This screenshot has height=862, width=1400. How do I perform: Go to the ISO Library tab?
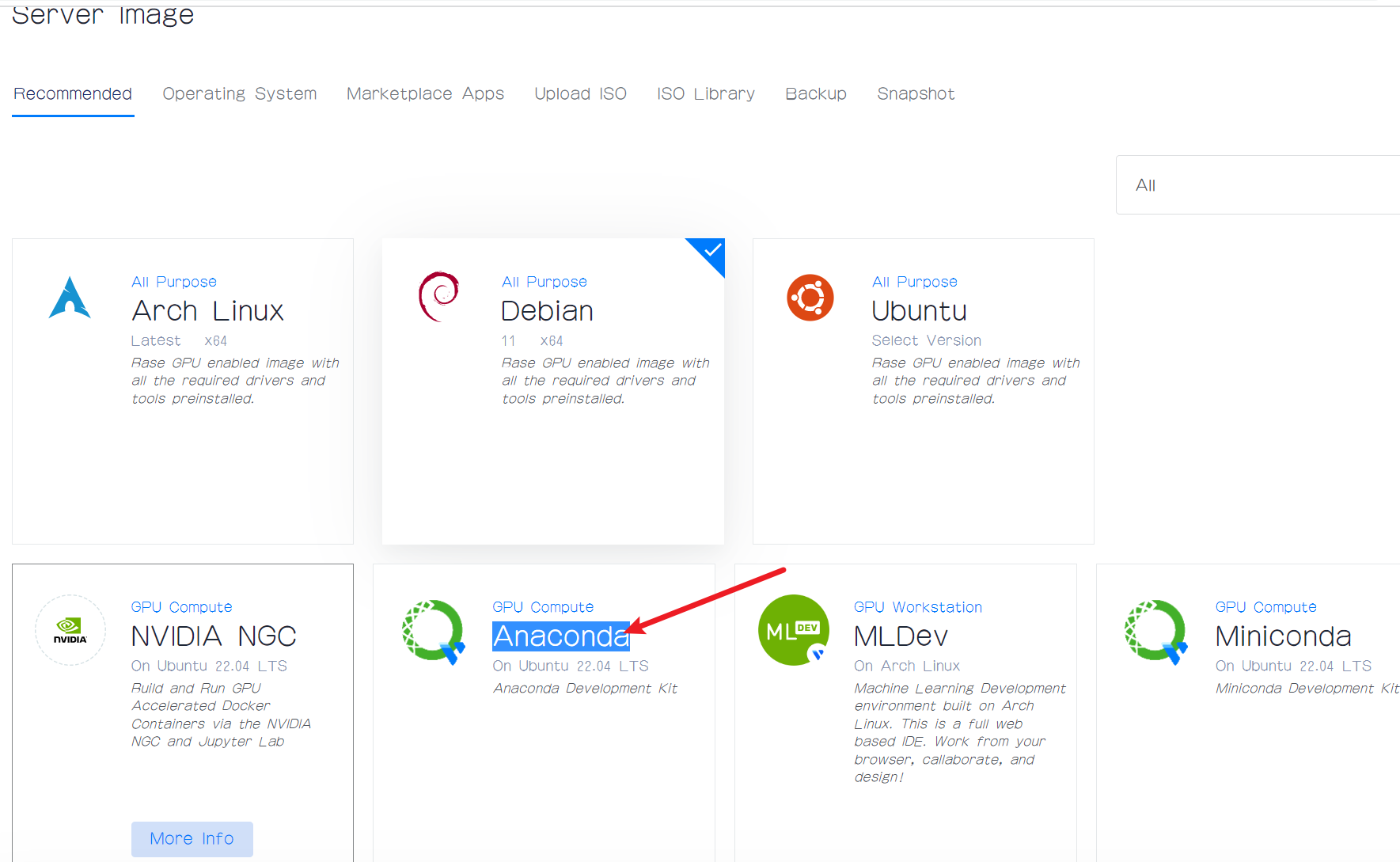706,94
